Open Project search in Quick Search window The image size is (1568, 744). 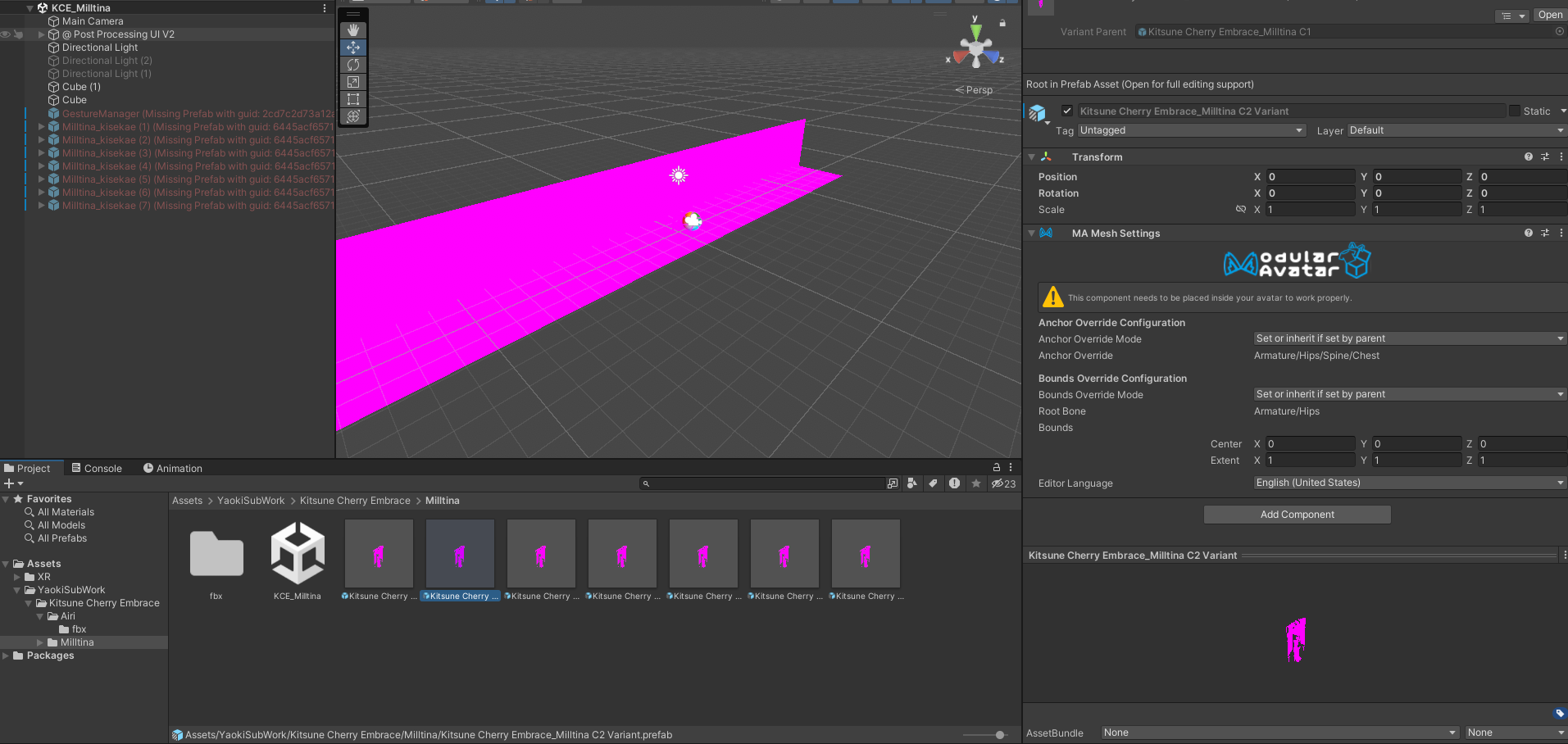point(893,483)
